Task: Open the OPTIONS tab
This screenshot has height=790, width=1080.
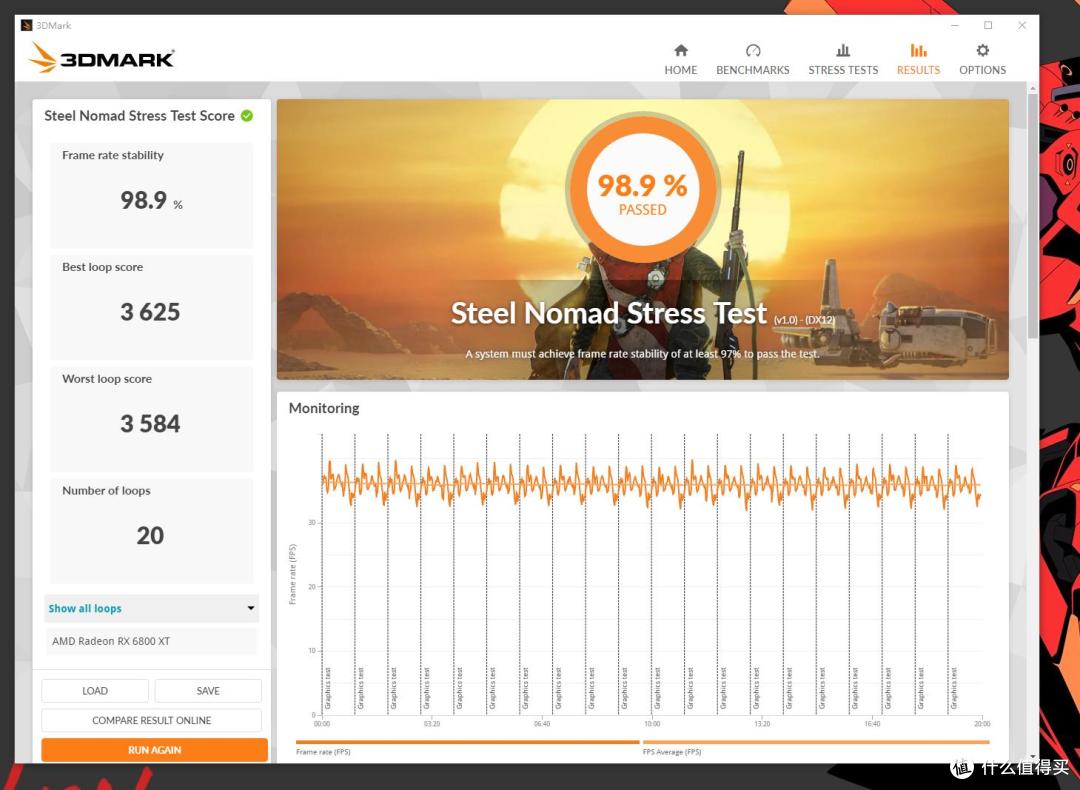Action: [x=982, y=59]
